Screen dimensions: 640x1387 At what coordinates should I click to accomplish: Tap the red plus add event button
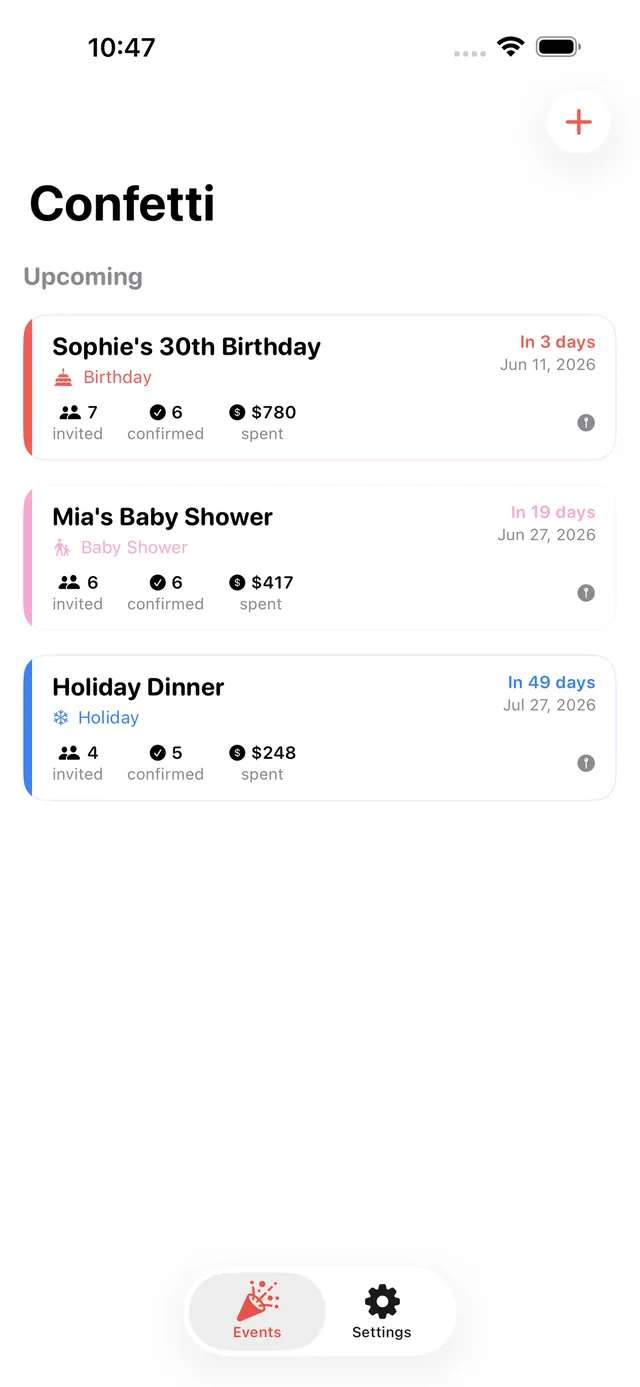[578, 122]
